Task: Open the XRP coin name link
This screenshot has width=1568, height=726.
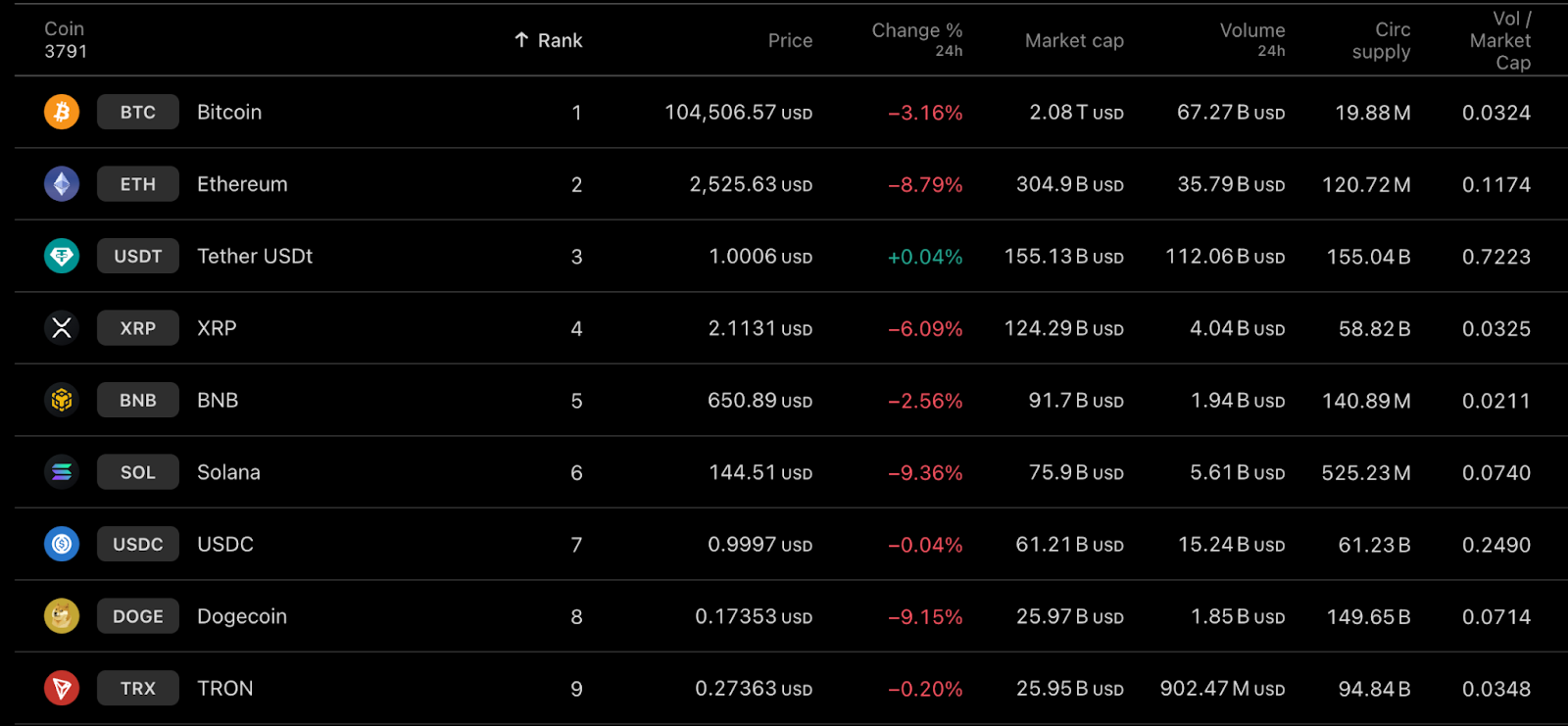Action: [217, 328]
